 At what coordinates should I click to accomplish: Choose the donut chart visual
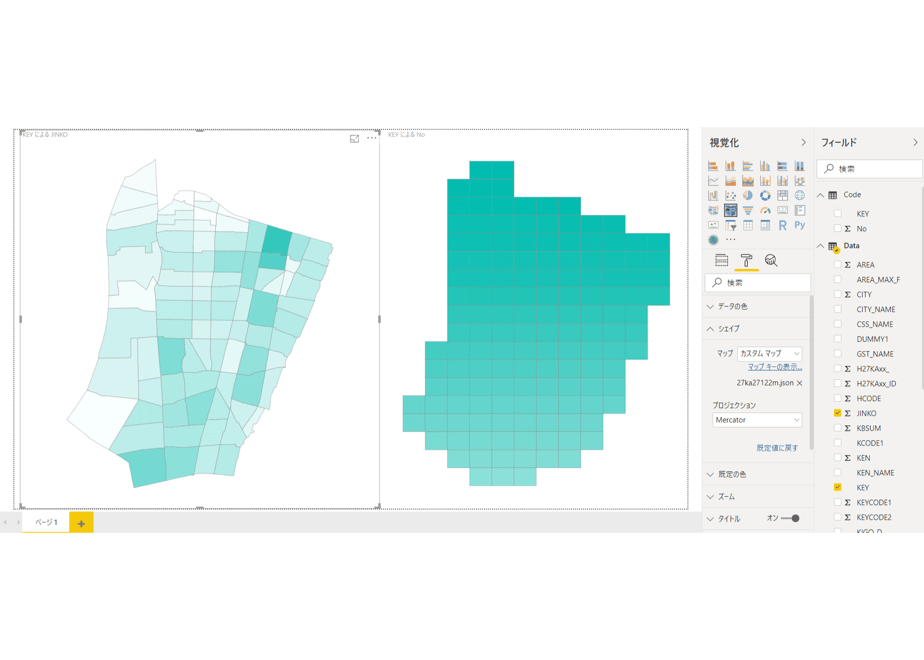(765, 195)
